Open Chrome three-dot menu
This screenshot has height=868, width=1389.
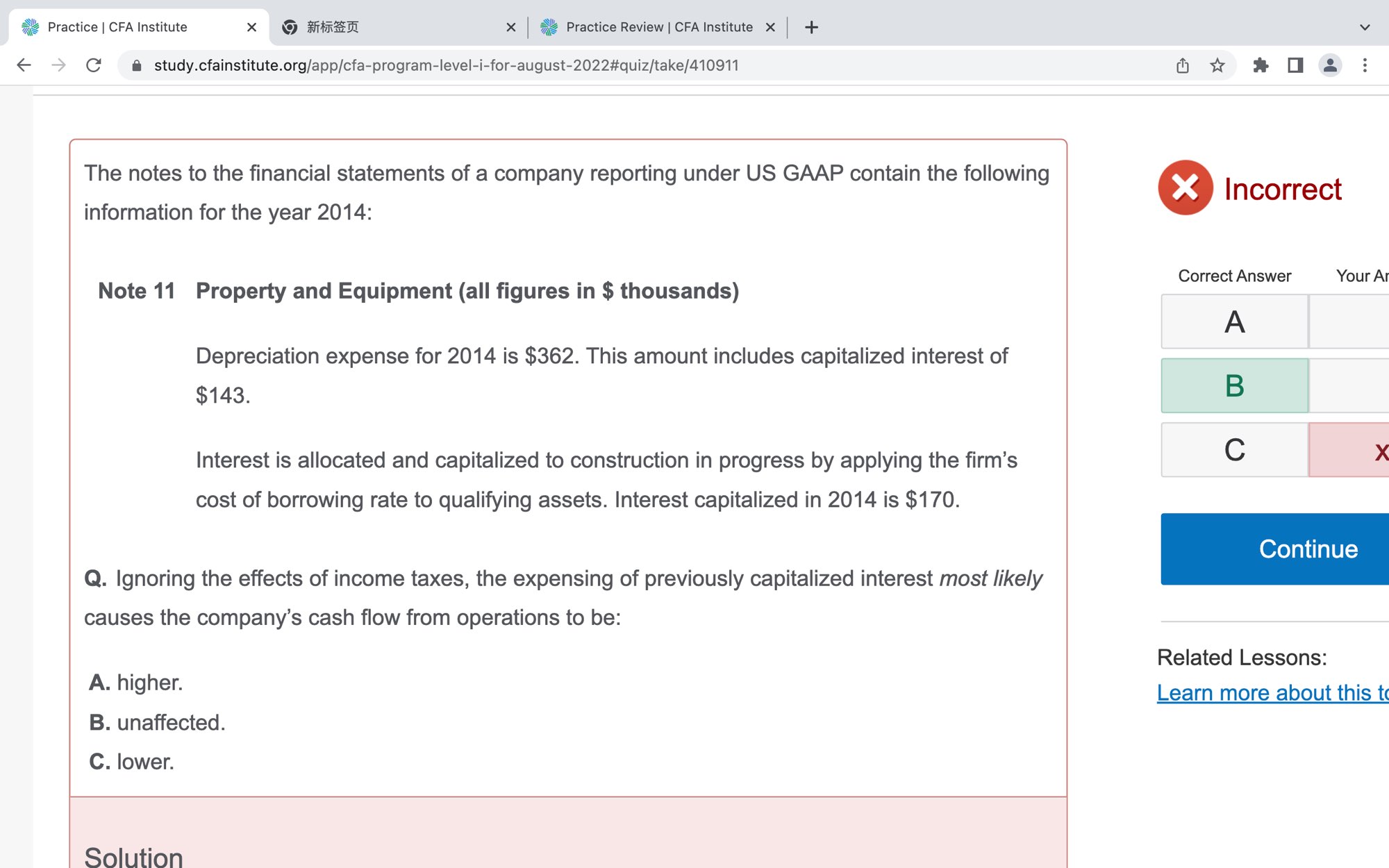click(1365, 65)
